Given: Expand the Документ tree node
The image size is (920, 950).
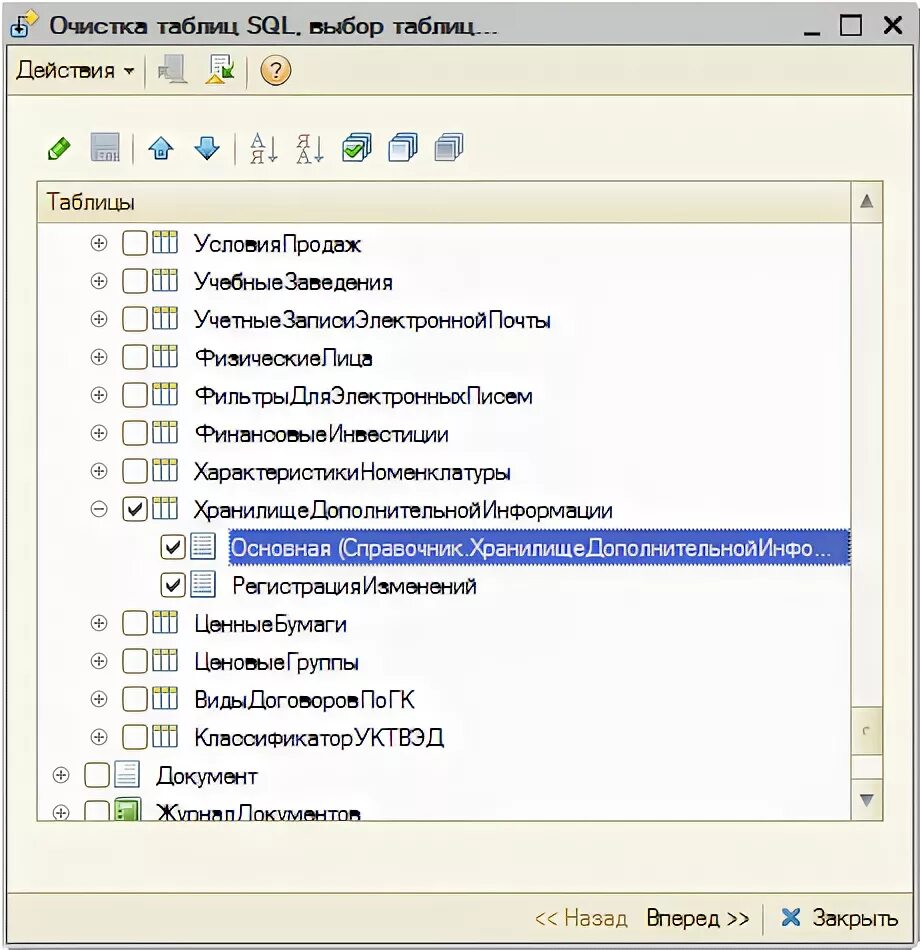Looking at the screenshot, I should pos(61,775).
